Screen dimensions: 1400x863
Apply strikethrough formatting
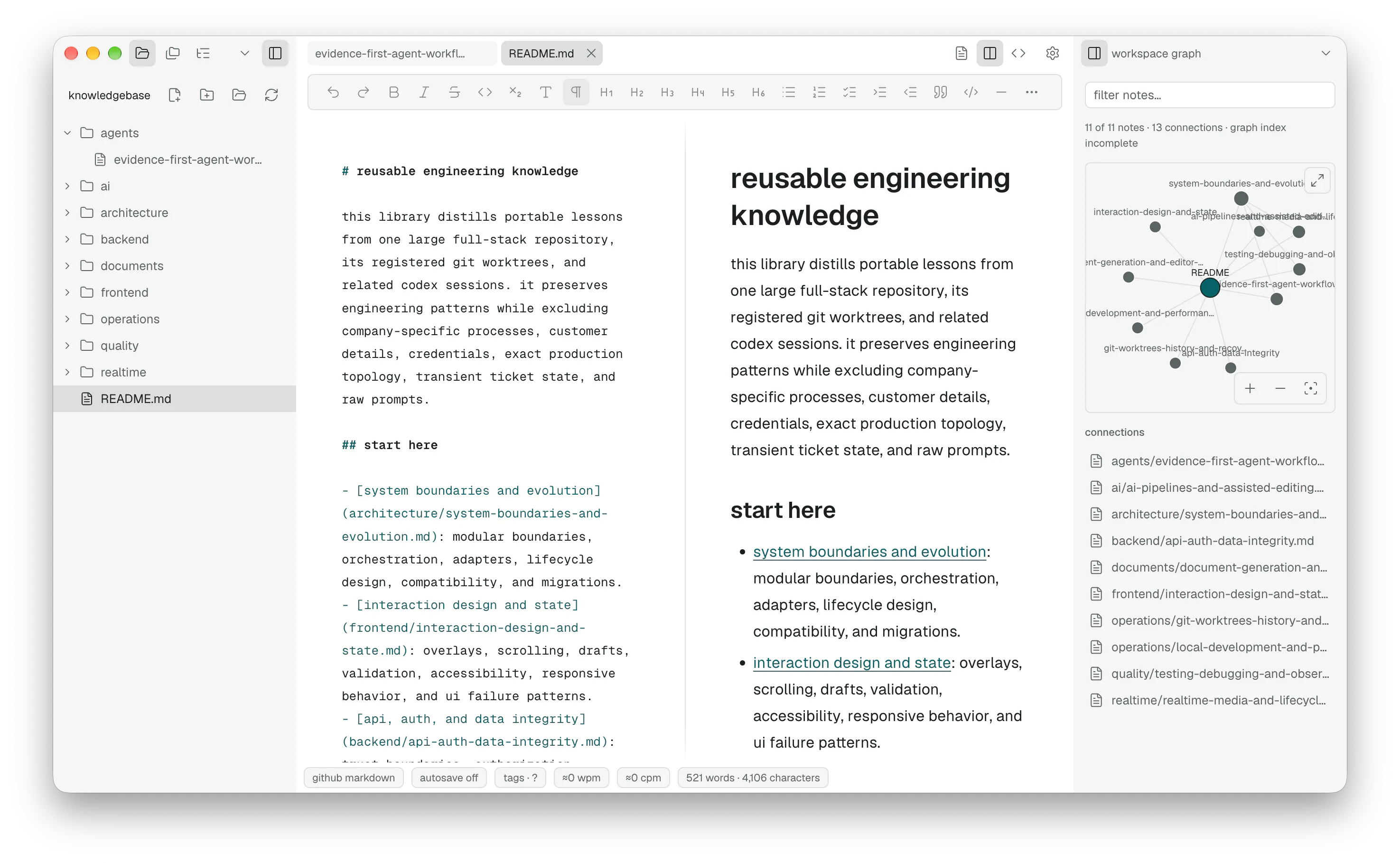[454, 92]
